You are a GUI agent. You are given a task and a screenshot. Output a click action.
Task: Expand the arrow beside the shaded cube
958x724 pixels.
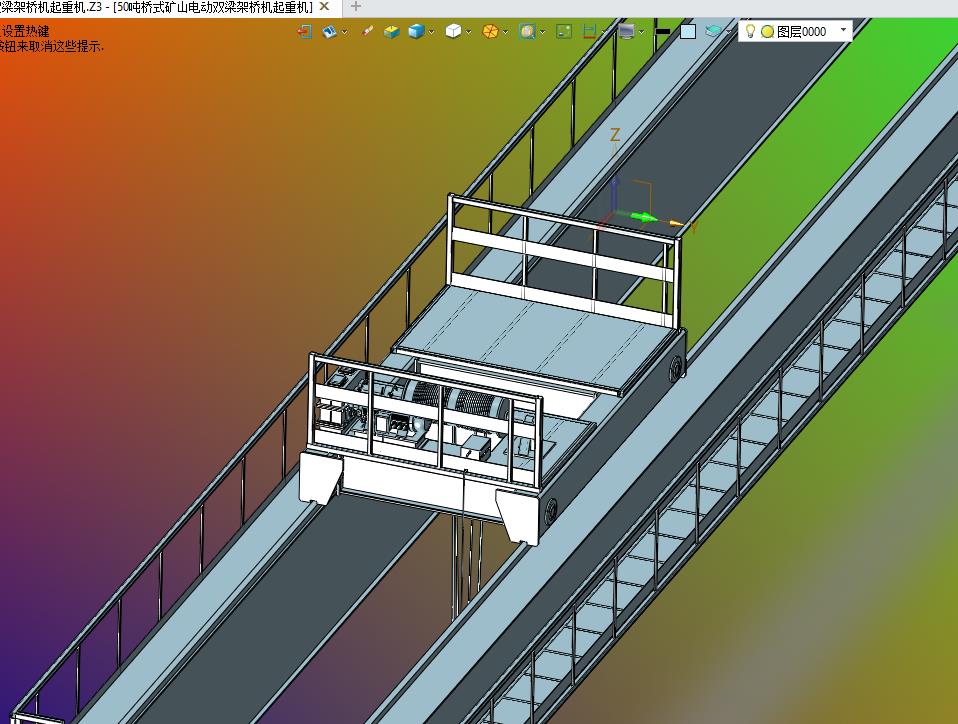(432, 31)
